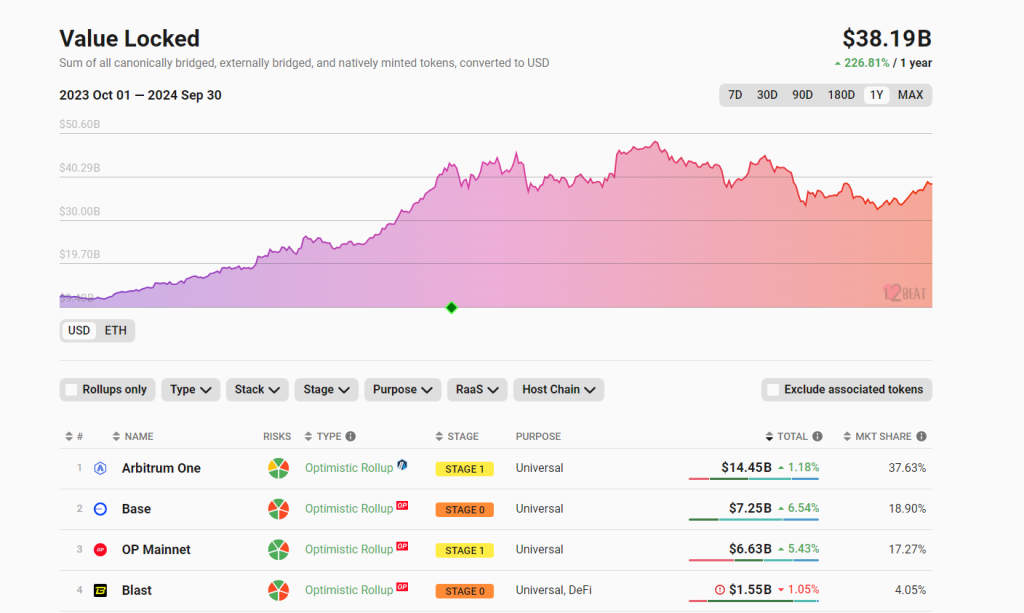Viewport: 1024px width, 613px height.
Task: Click the OP Mainnet red logo icon
Action: 100,550
